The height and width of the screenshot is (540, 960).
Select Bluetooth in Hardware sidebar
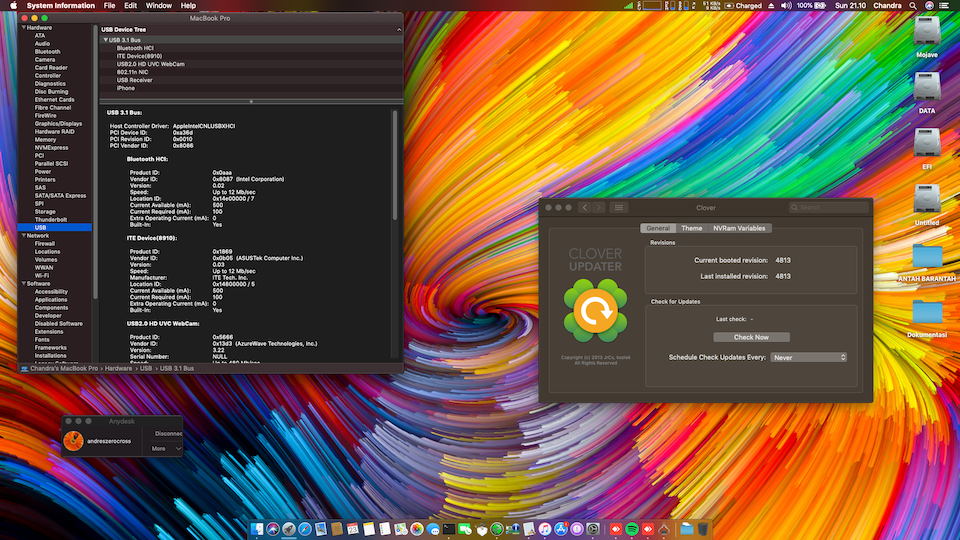point(47,52)
